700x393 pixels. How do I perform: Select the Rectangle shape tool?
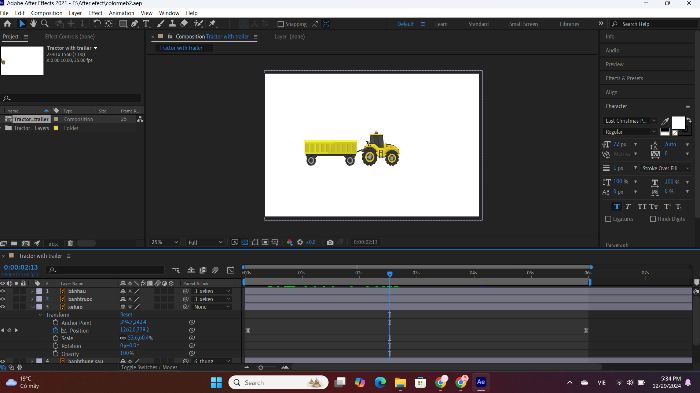[x=122, y=24]
